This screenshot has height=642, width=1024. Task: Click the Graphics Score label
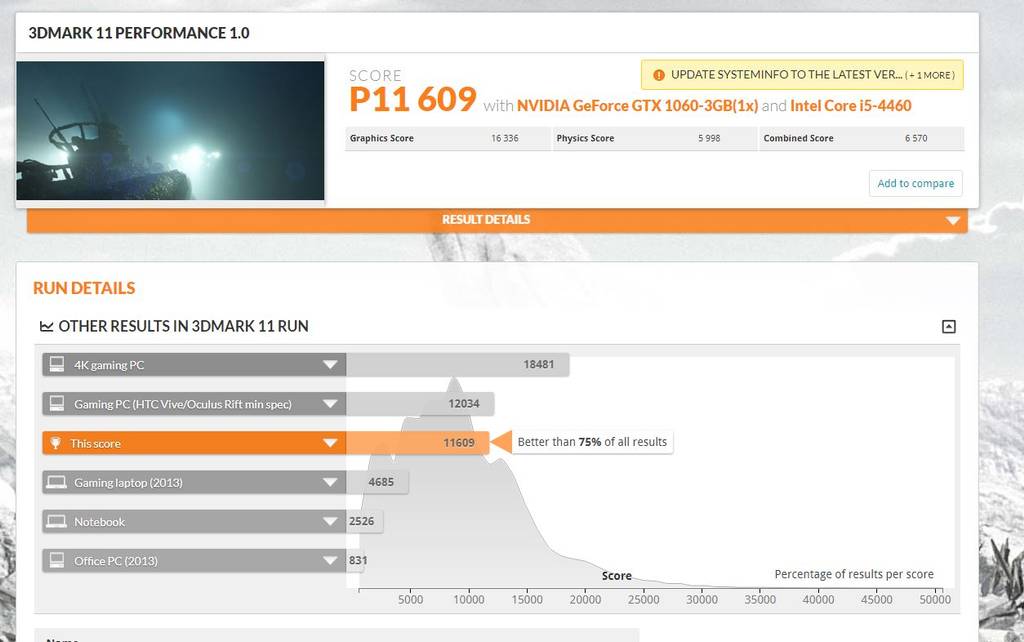pos(382,138)
